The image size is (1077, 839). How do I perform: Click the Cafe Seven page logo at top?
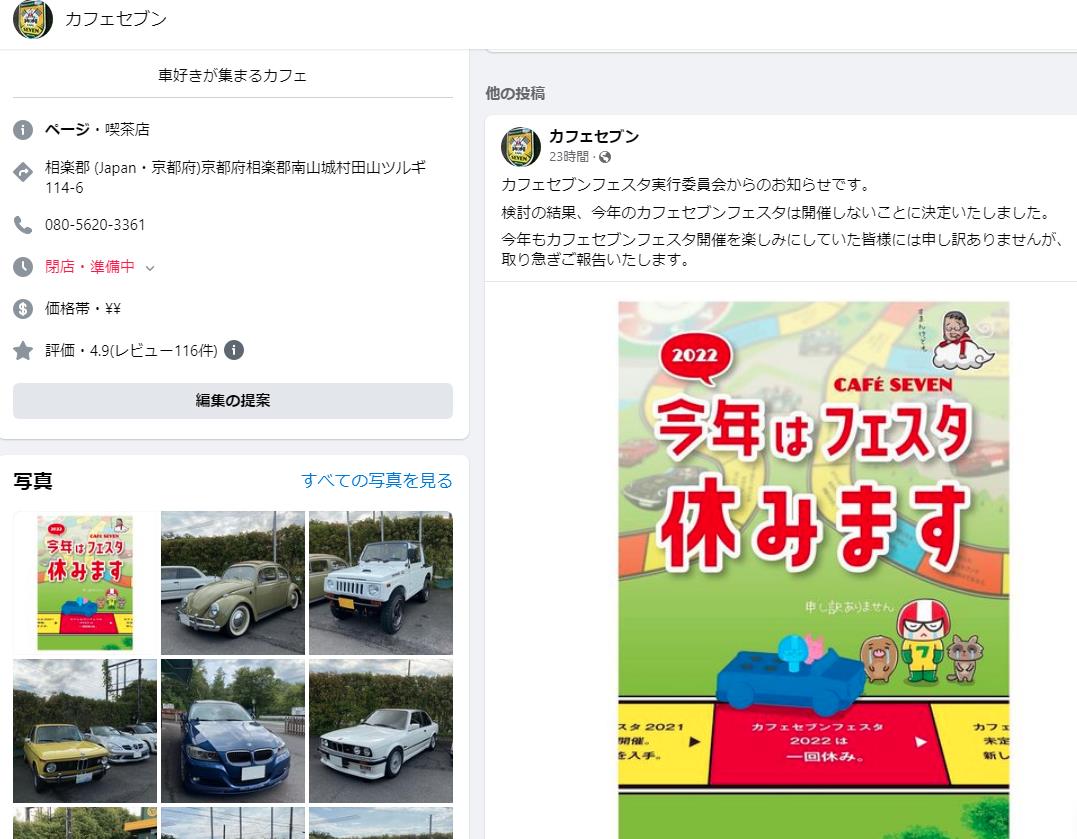32,19
